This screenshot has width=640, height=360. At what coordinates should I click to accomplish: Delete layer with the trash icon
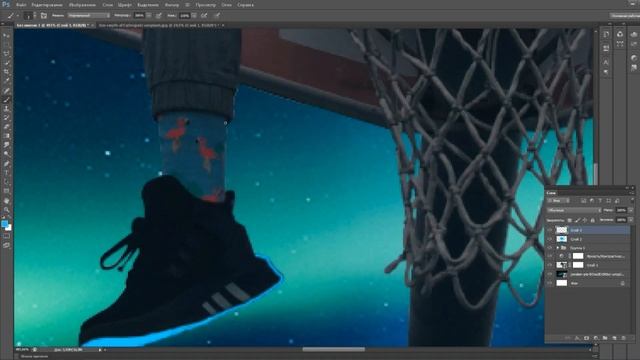coord(623,338)
